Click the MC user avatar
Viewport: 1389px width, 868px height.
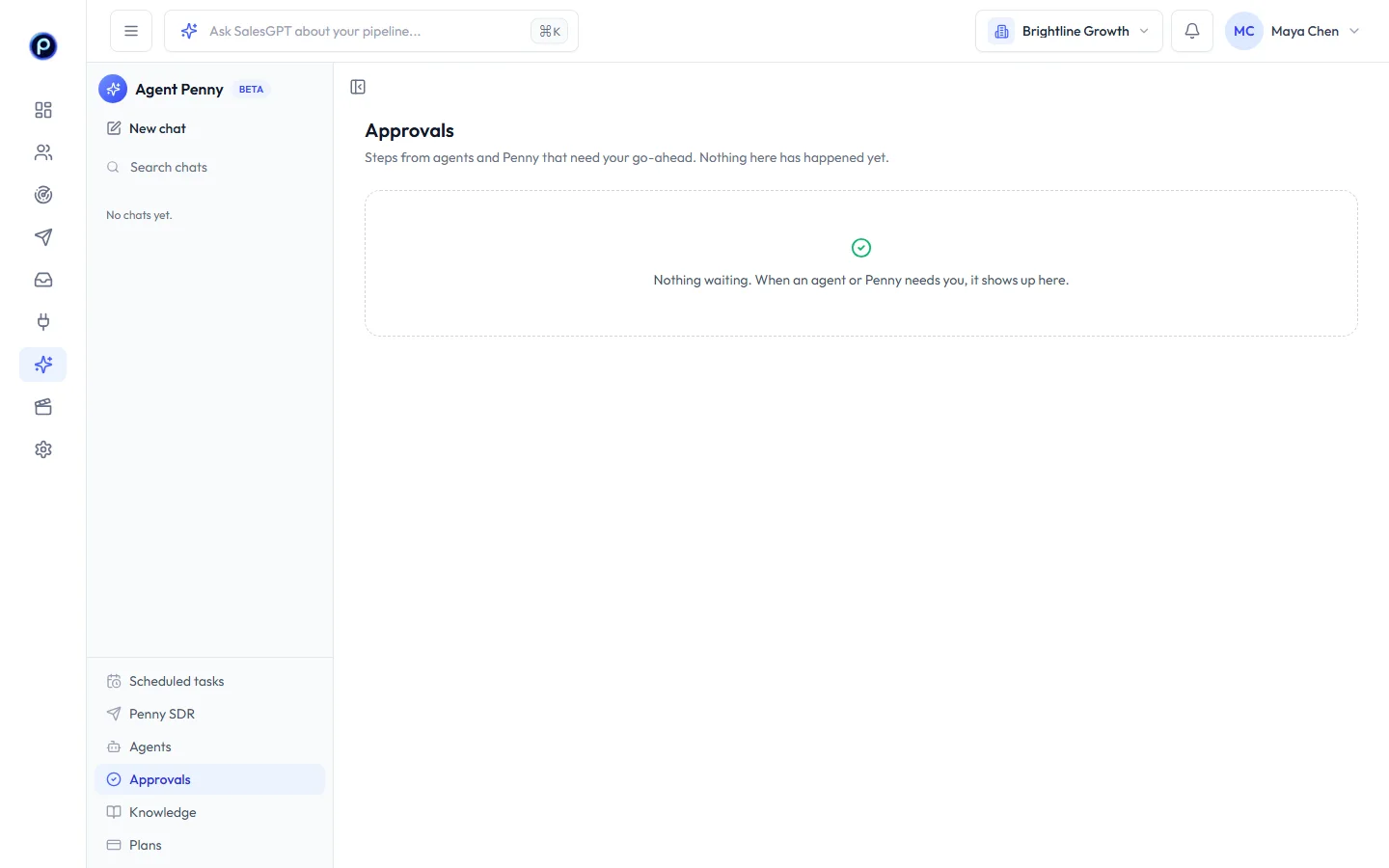pos(1244,31)
